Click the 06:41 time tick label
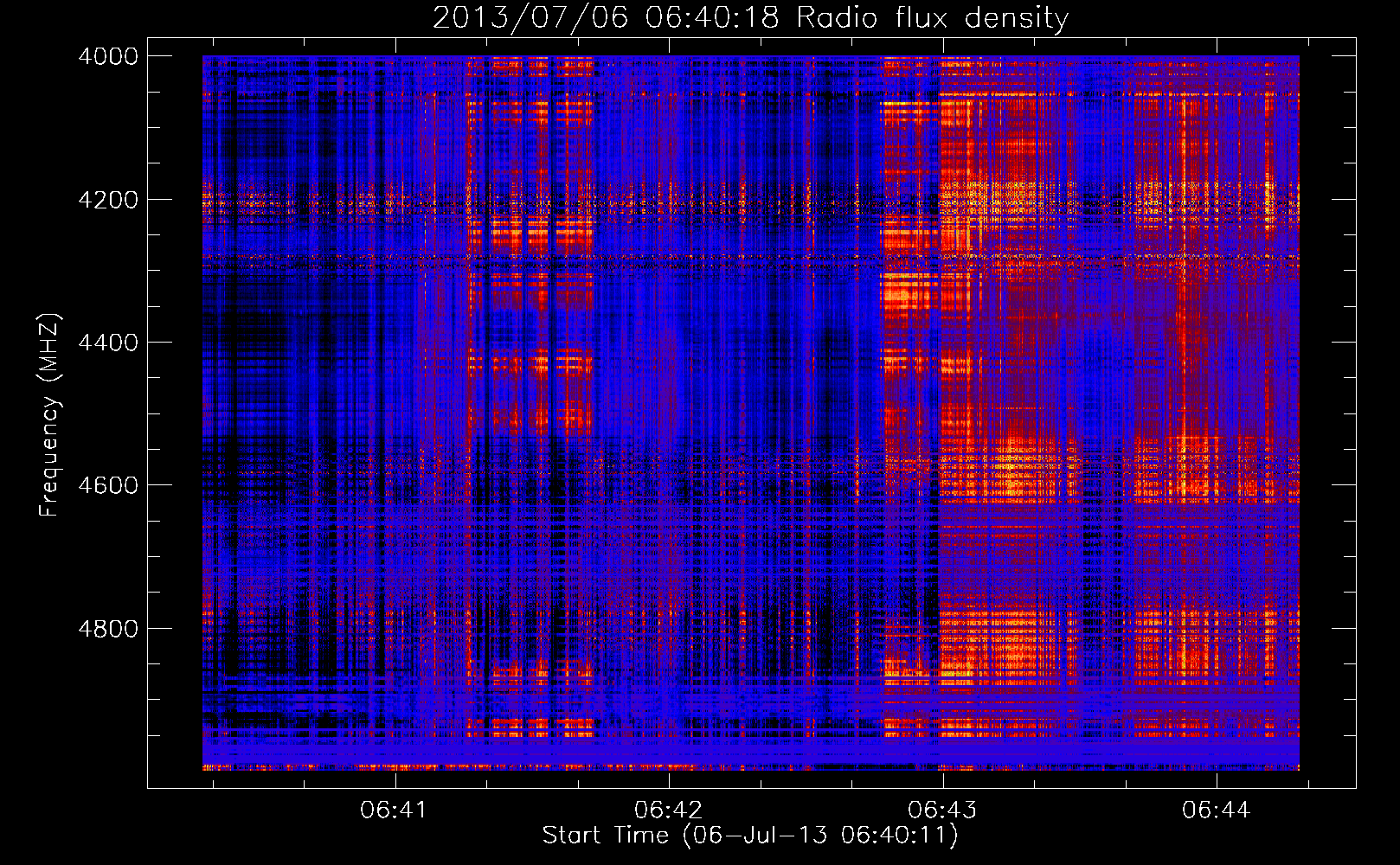 [395, 811]
